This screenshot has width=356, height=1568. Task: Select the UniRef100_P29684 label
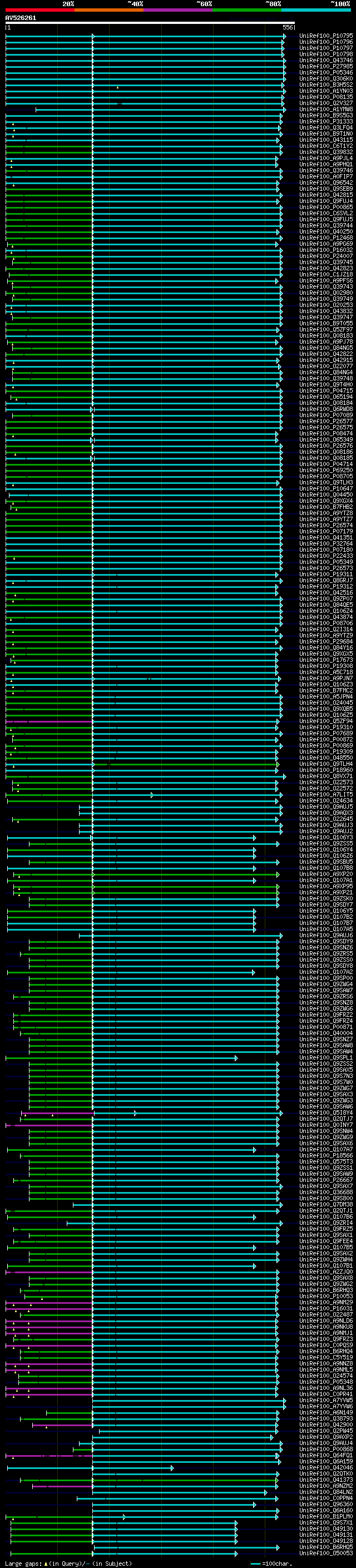(326, 641)
